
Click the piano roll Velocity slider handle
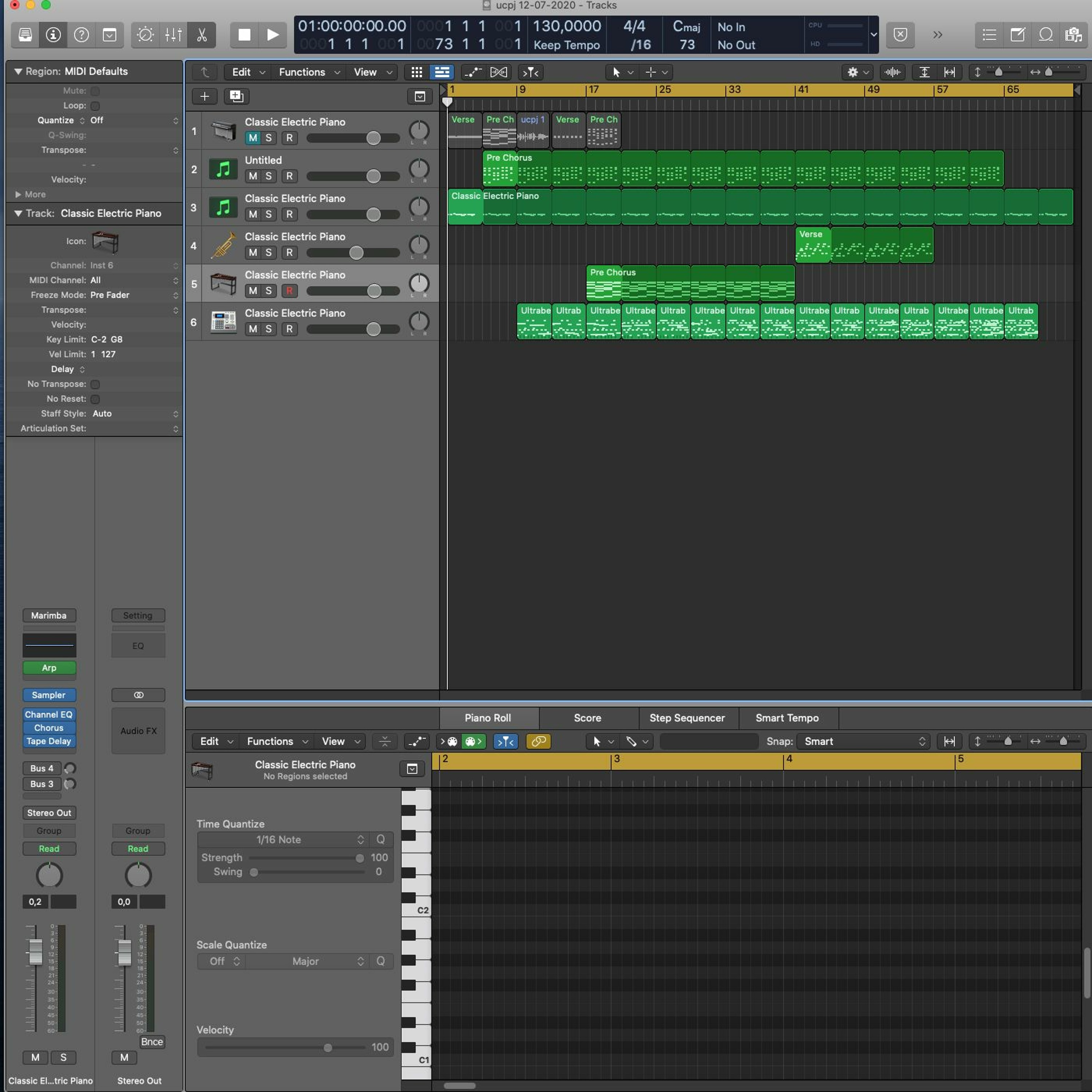point(328,1047)
